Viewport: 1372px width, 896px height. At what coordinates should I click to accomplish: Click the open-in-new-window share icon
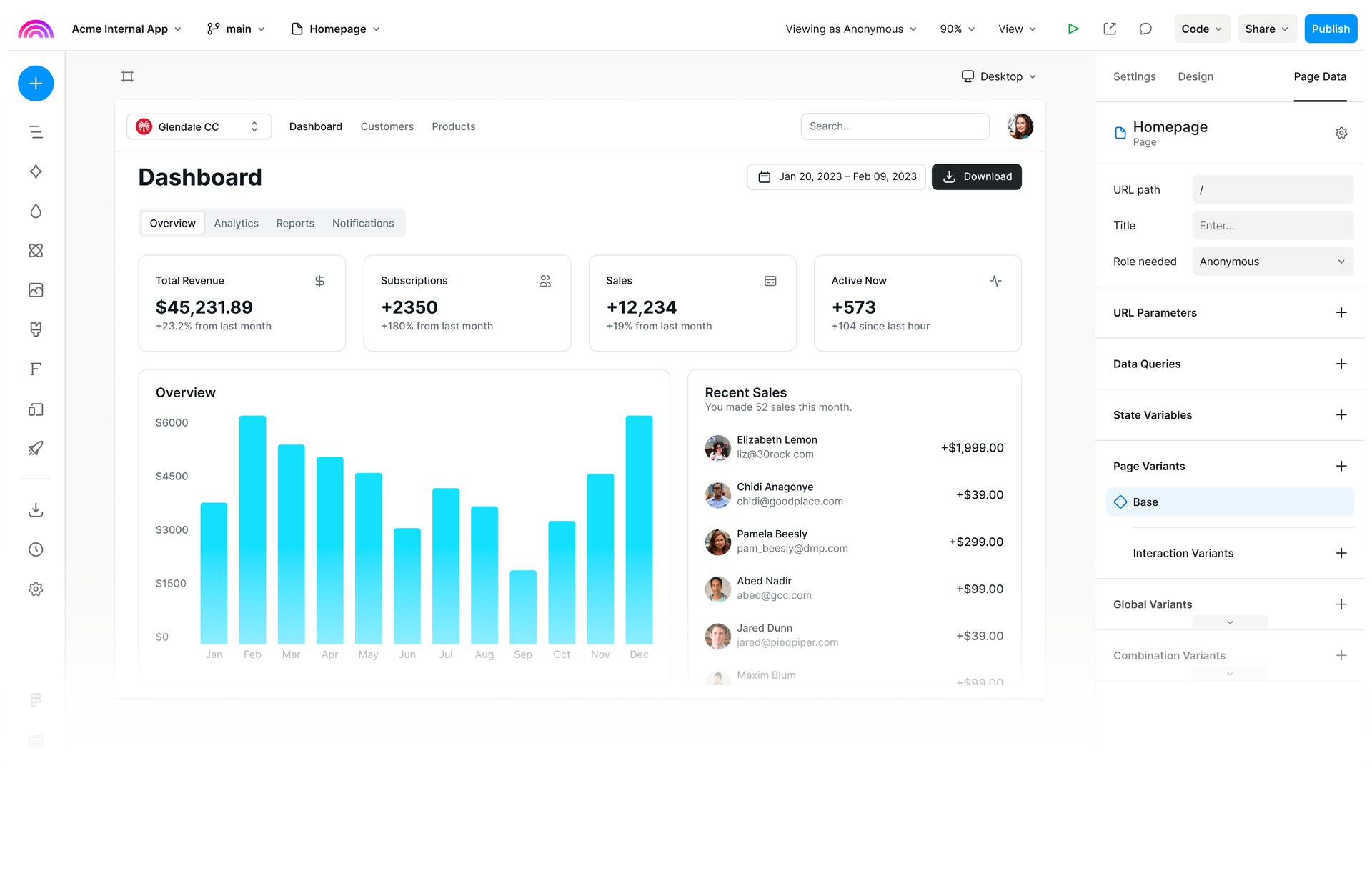coord(1110,29)
